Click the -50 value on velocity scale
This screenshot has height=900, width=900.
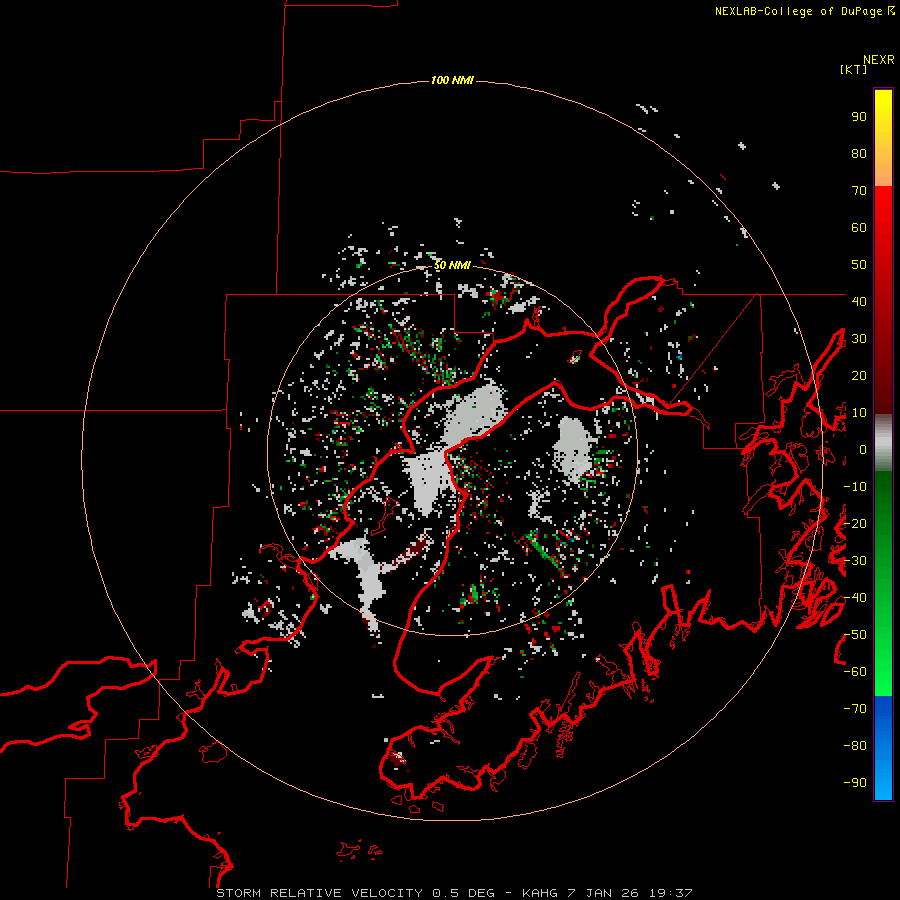pyautogui.click(x=855, y=635)
